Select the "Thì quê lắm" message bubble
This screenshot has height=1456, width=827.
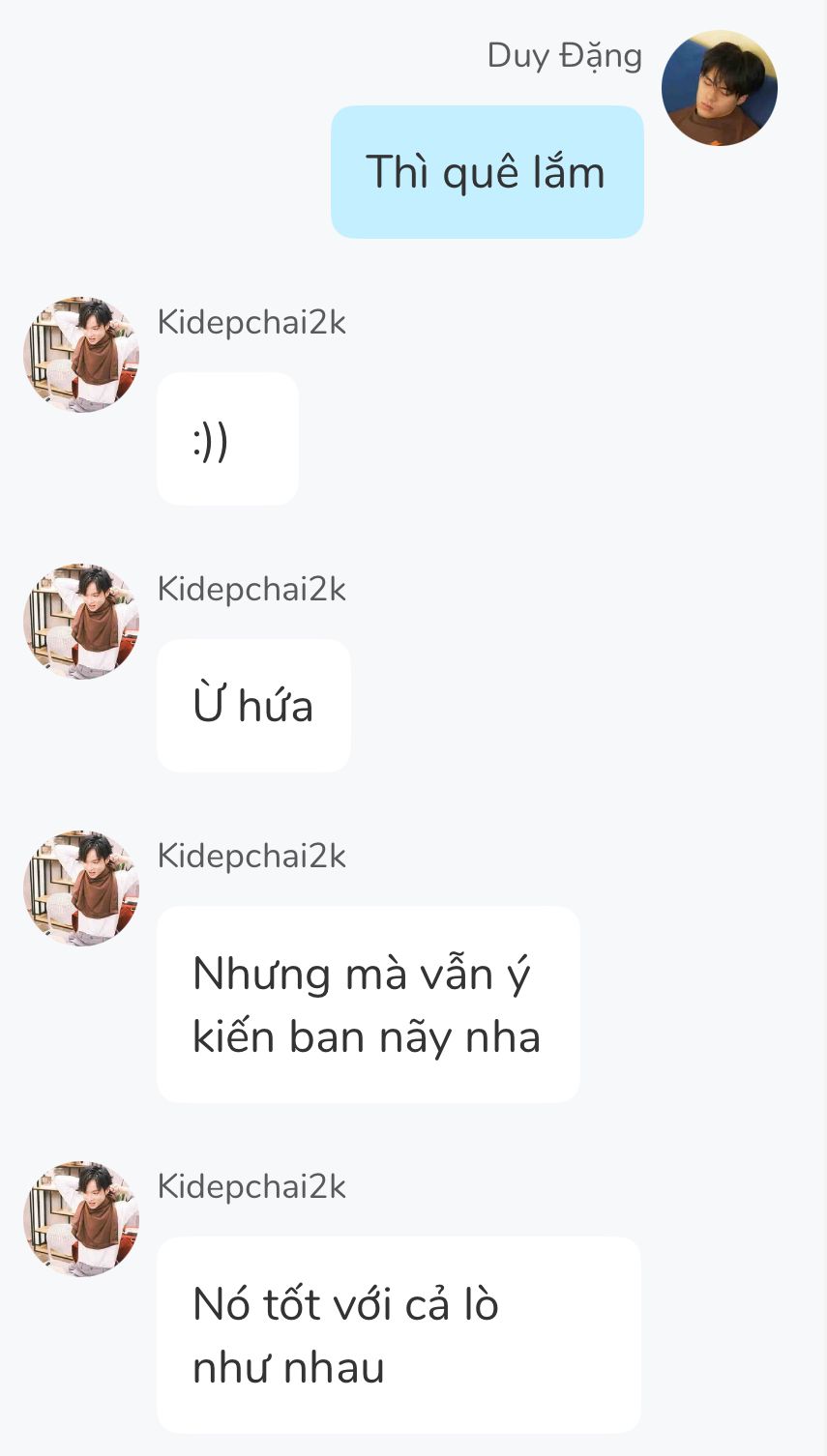[x=487, y=172]
